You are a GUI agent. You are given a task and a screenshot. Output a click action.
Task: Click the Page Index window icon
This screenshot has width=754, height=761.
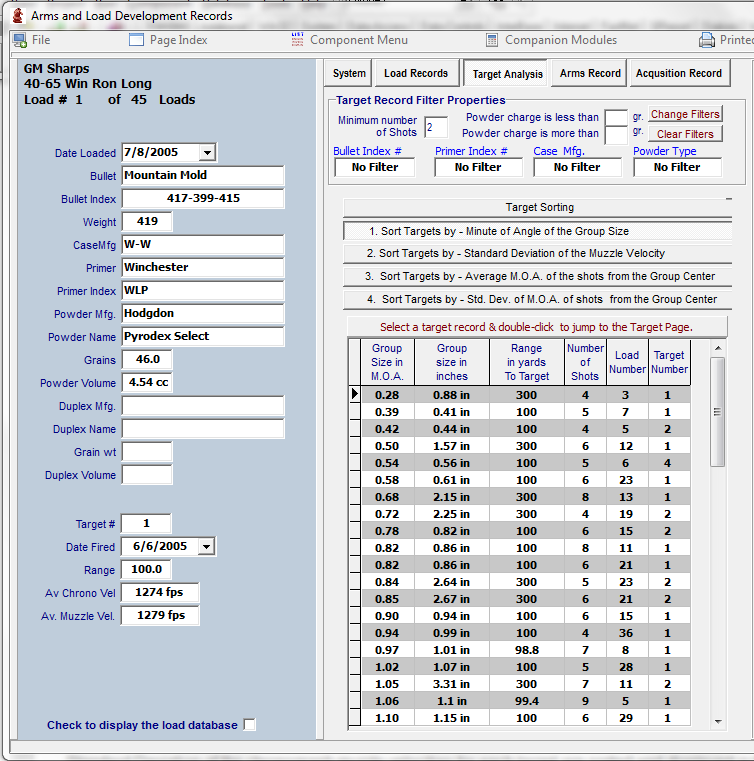click(x=136, y=40)
